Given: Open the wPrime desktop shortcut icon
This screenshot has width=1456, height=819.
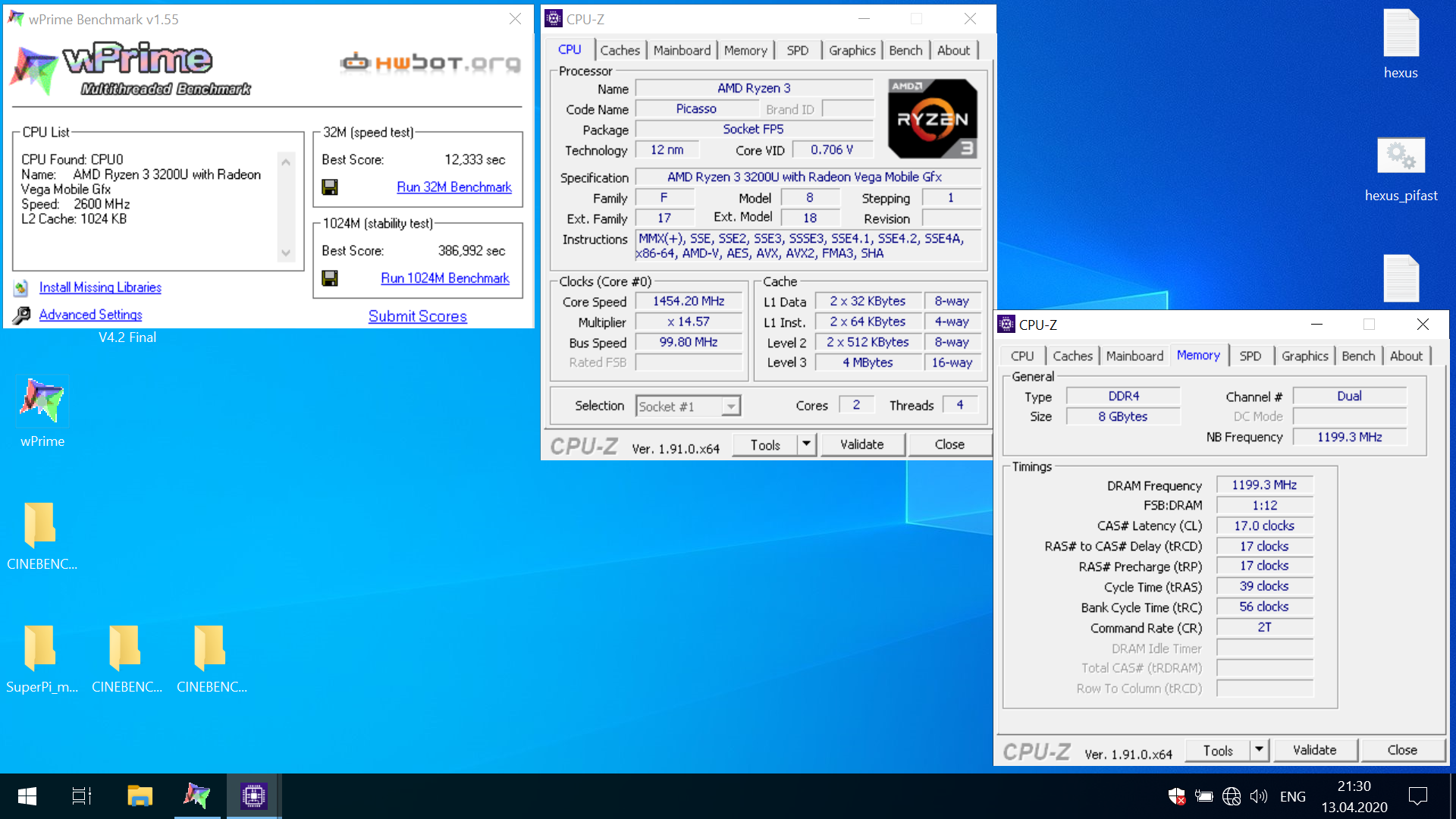Looking at the screenshot, I should coord(42,400).
